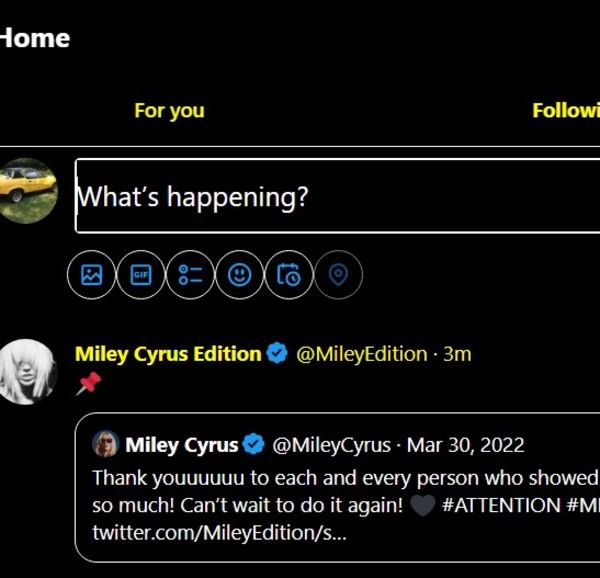
Task: Click verified badge beside Miley Cyrus Edition
Action: tap(277, 354)
